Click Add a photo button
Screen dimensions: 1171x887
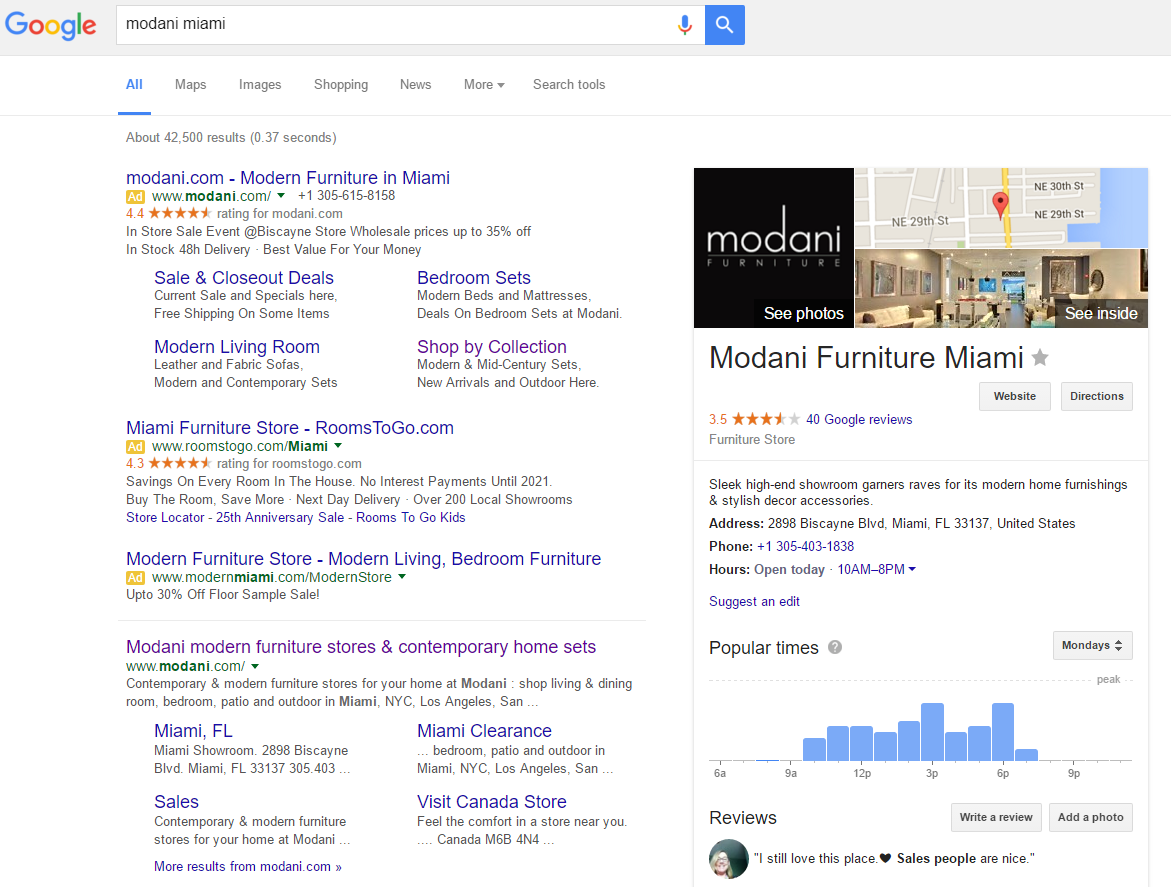tap(1090, 818)
